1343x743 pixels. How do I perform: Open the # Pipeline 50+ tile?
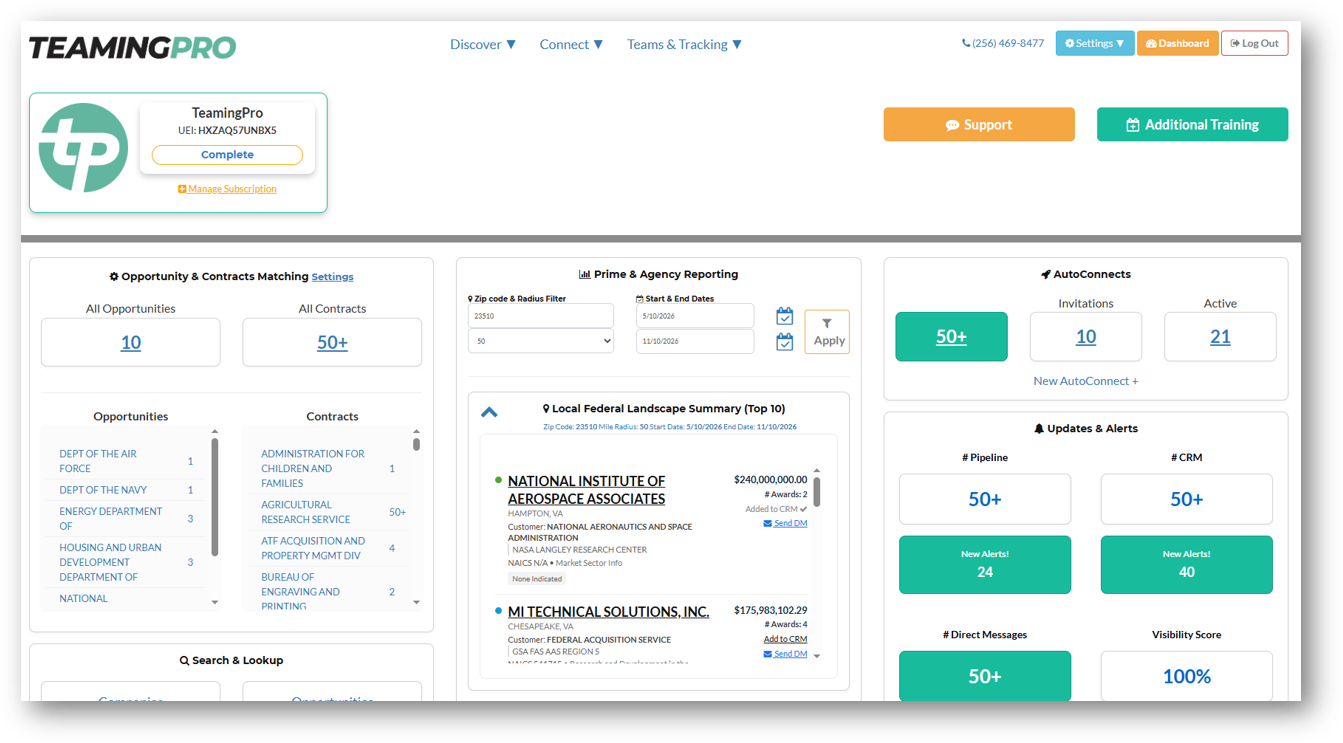pyautogui.click(x=985, y=499)
